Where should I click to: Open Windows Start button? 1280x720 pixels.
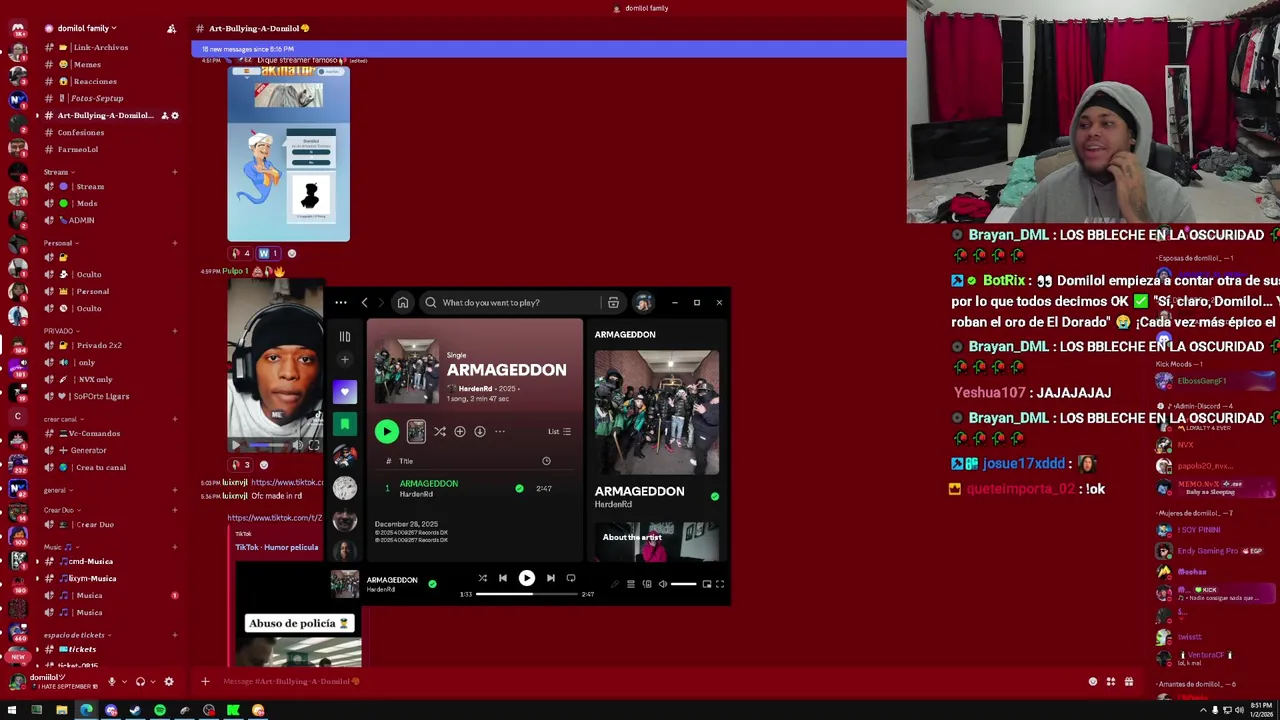pyautogui.click(x=13, y=710)
